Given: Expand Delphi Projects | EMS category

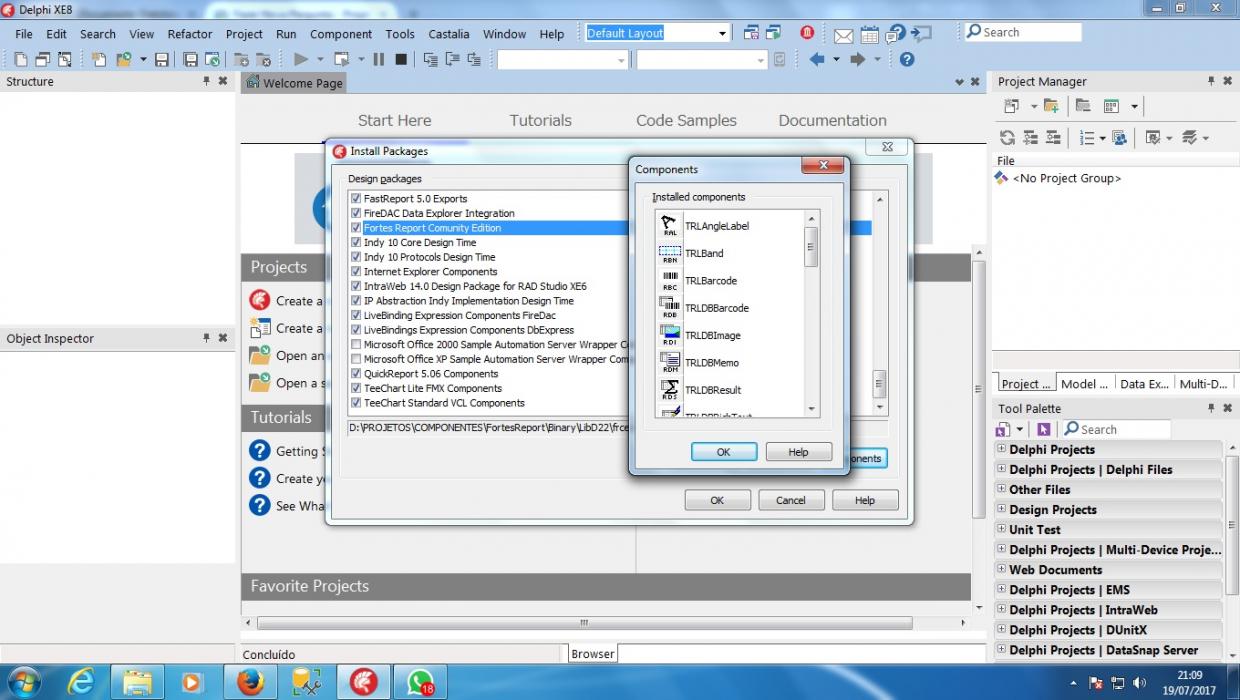Looking at the screenshot, I should pyautogui.click(x=1001, y=589).
